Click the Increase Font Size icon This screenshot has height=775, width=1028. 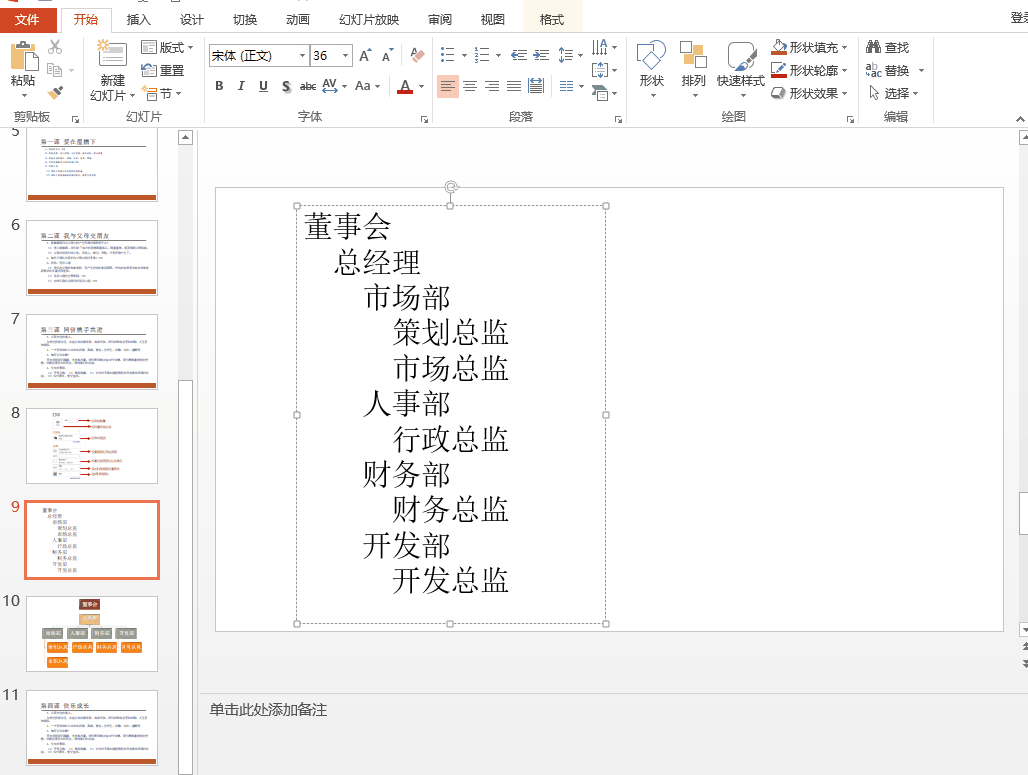[x=365, y=58]
